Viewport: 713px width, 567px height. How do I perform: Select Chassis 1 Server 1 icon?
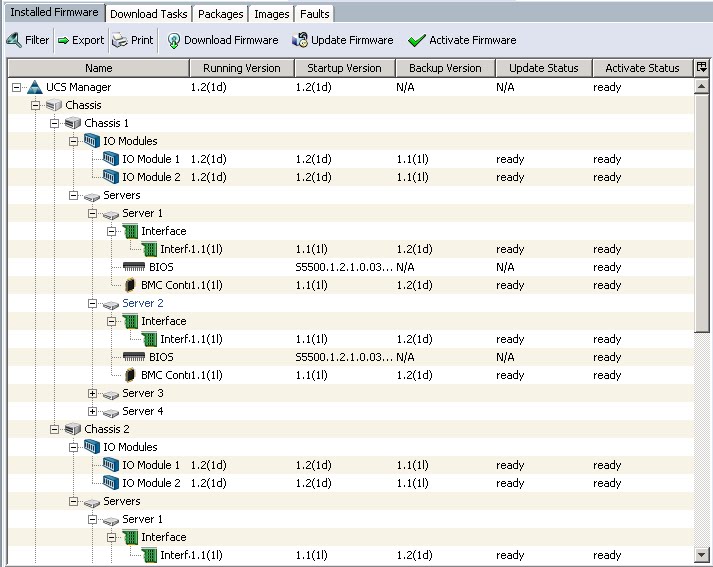click(111, 215)
